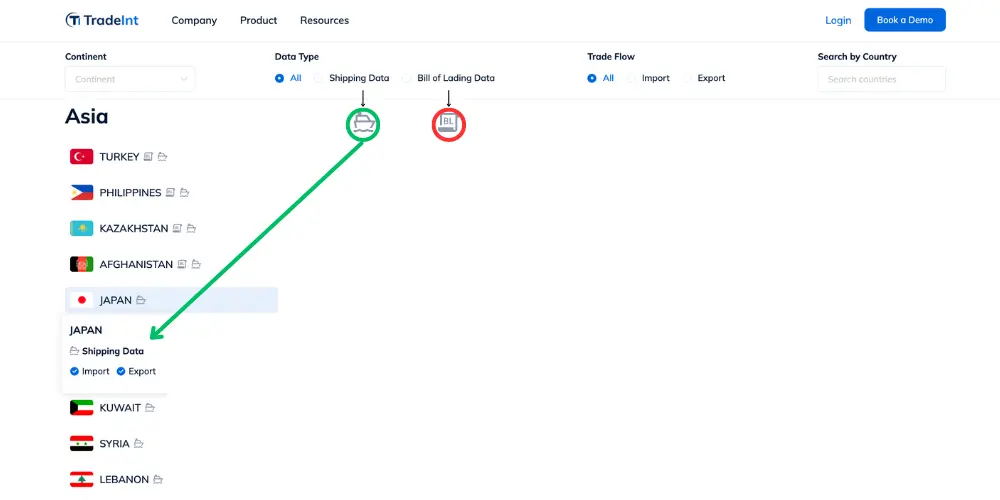Click the LEBANON country name
Image resolution: width=1000 pixels, height=500 pixels.
(124, 480)
